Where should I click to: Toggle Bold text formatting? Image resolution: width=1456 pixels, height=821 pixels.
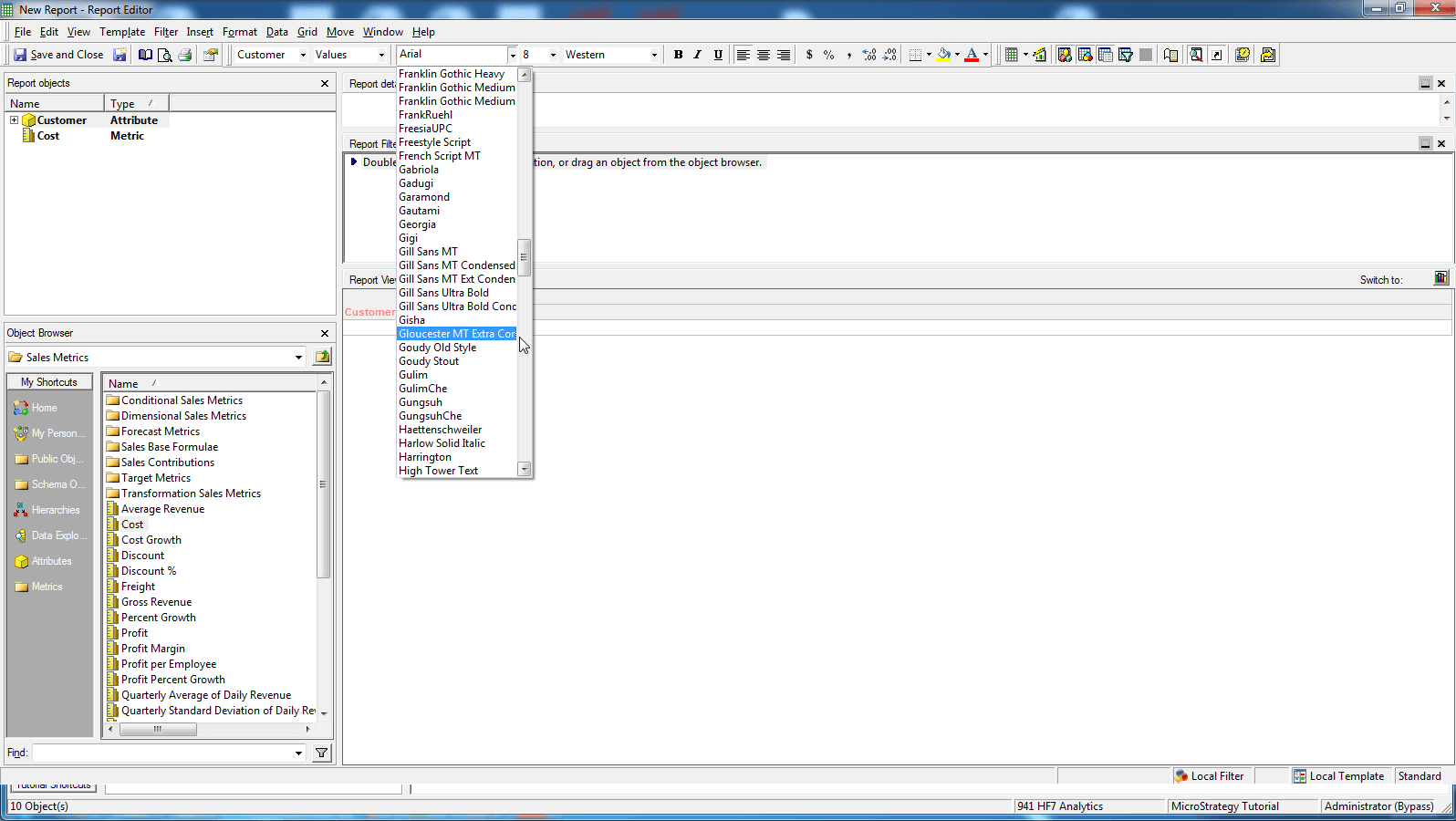tap(678, 55)
